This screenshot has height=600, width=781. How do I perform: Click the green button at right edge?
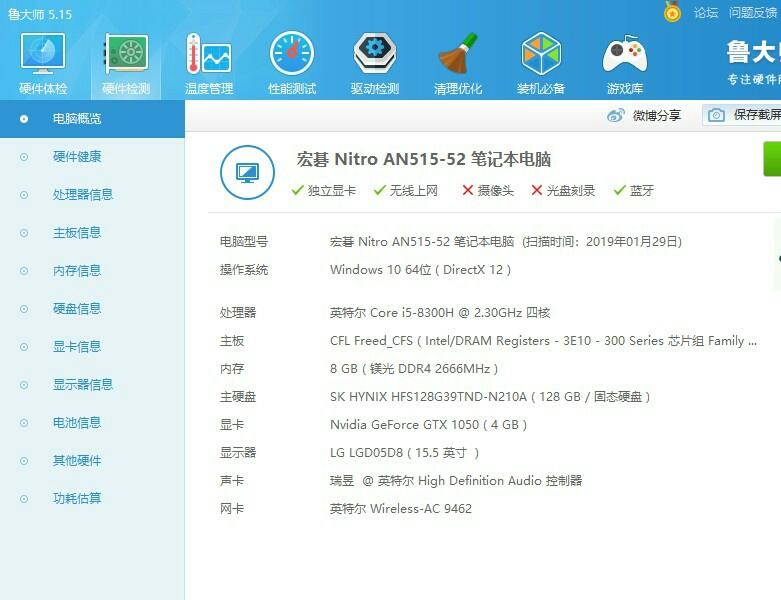(x=772, y=159)
